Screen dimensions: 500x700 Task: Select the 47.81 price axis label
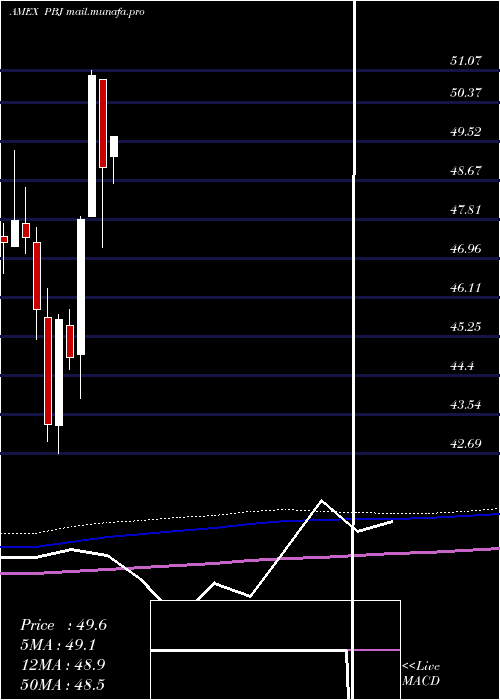466,209
